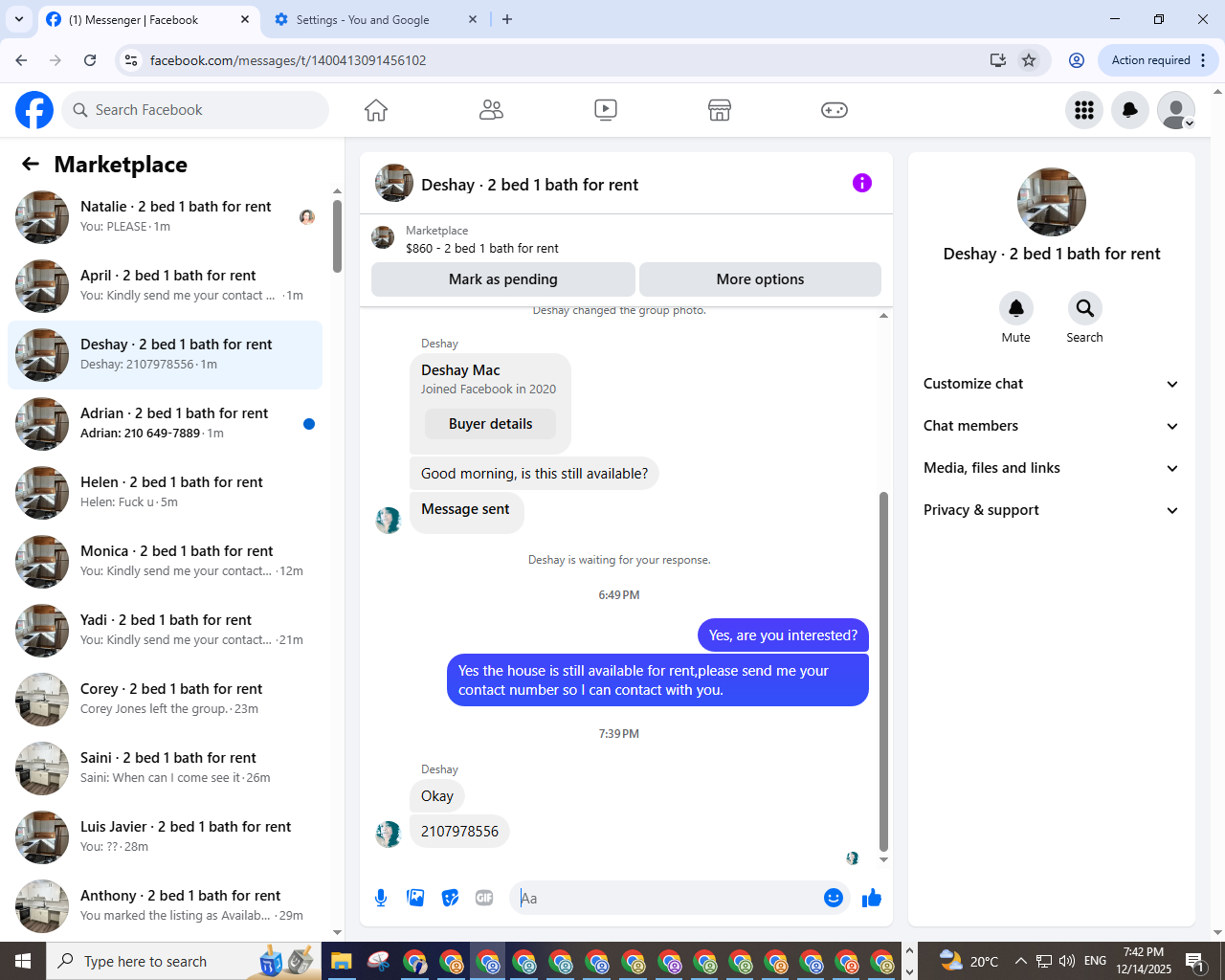Open Chrome Action required menu
Screen dimensions: 1225x980
point(1158,60)
